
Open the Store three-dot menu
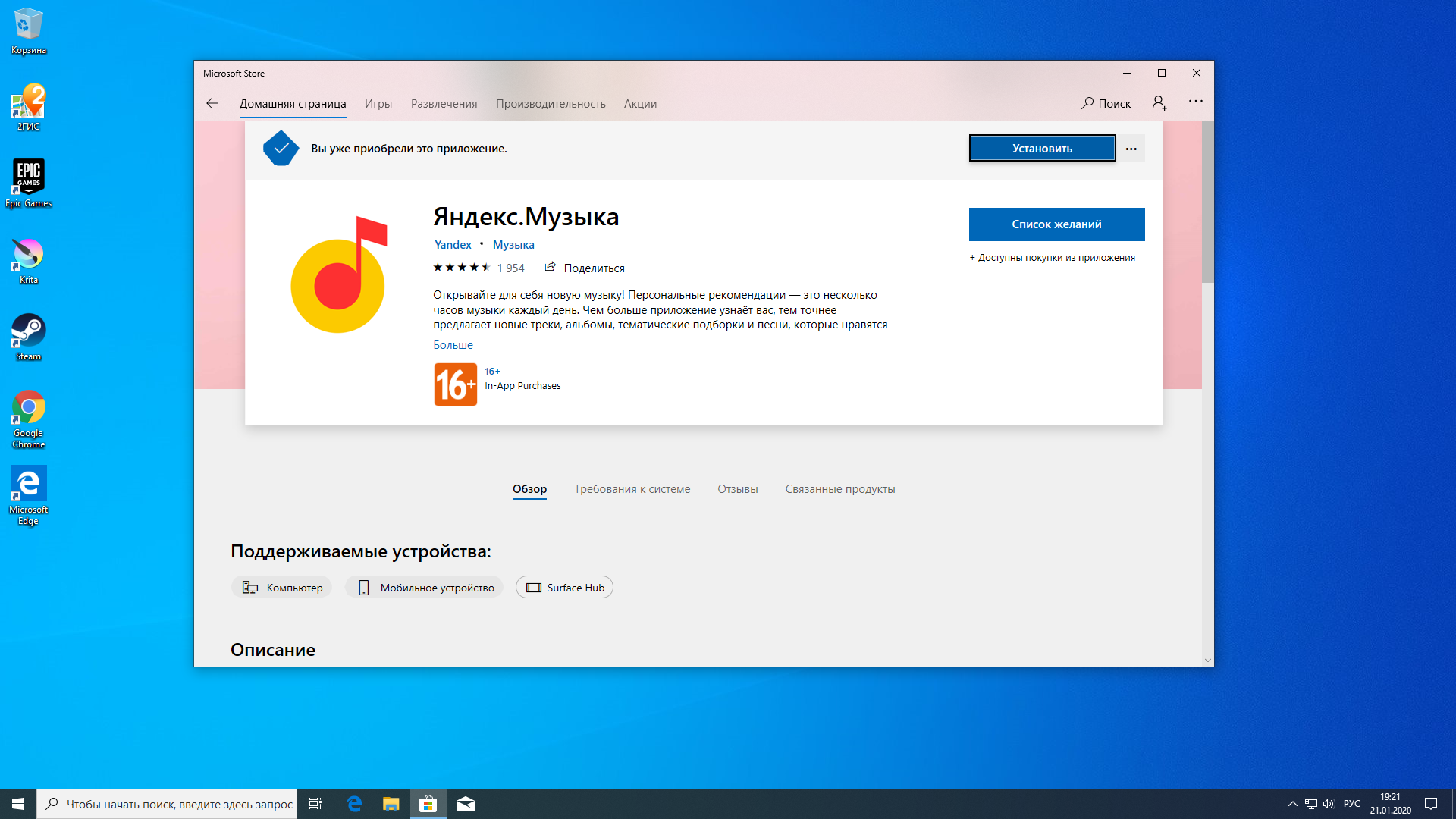pos(1196,102)
